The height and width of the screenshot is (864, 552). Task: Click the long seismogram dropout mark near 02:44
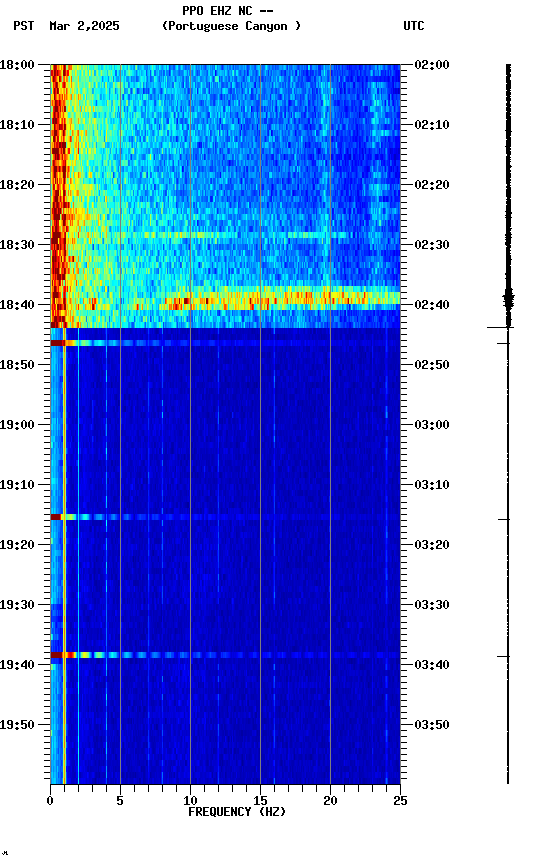(500, 327)
